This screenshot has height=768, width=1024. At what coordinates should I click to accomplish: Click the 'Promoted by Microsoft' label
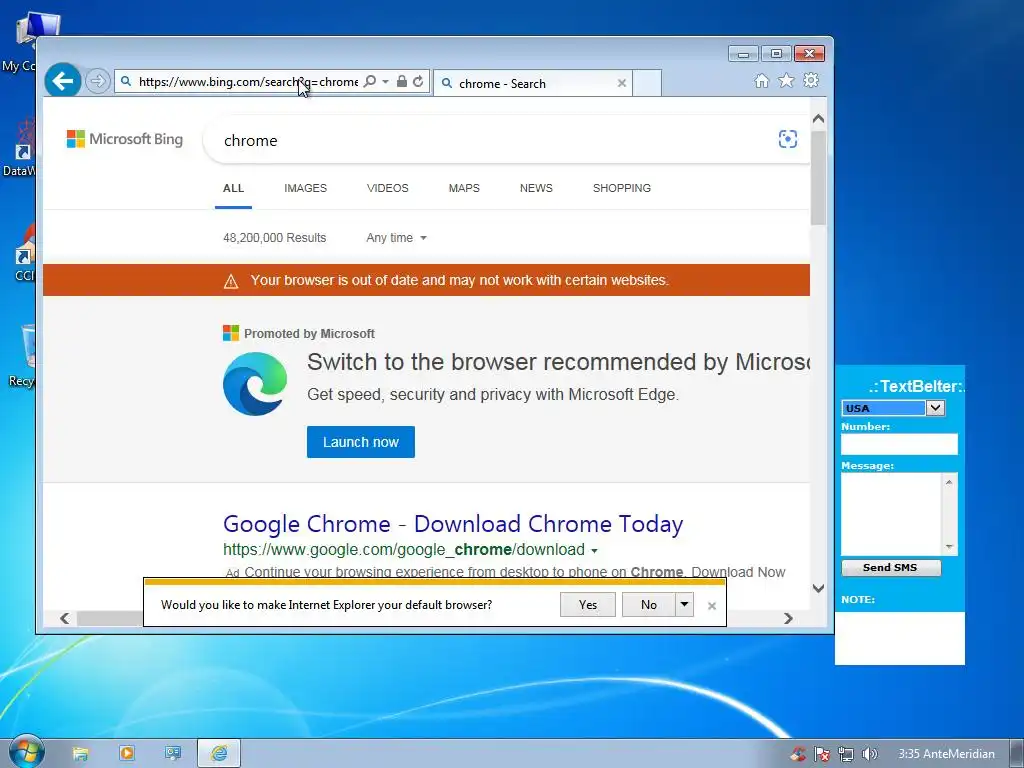coord(310,334)
